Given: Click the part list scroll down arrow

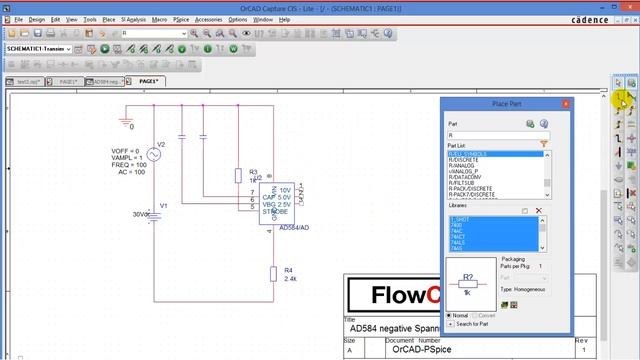Looking at the screenshot, I should pyautogui.click(x=547, y=195).
